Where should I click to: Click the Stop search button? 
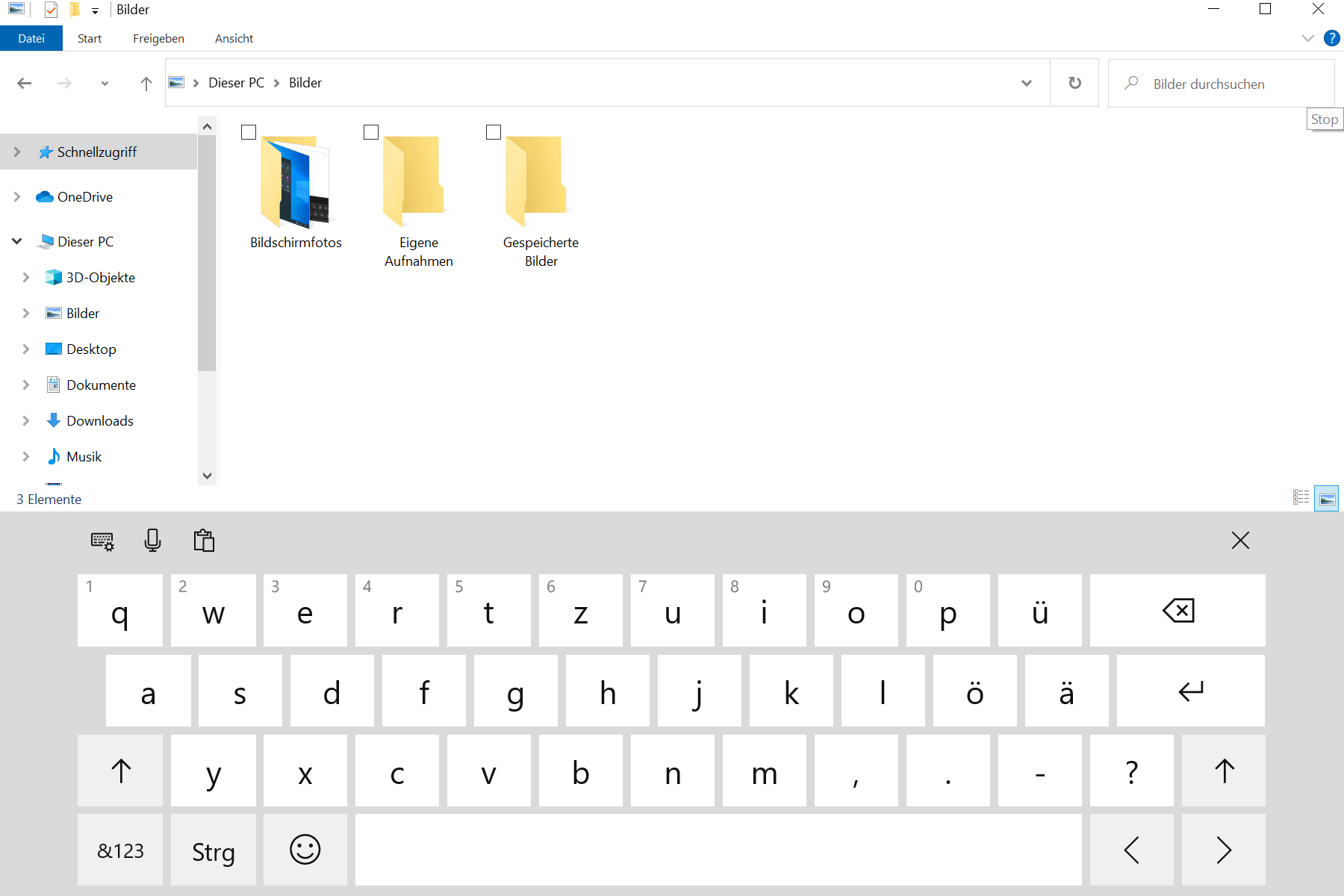point(1324,119)
